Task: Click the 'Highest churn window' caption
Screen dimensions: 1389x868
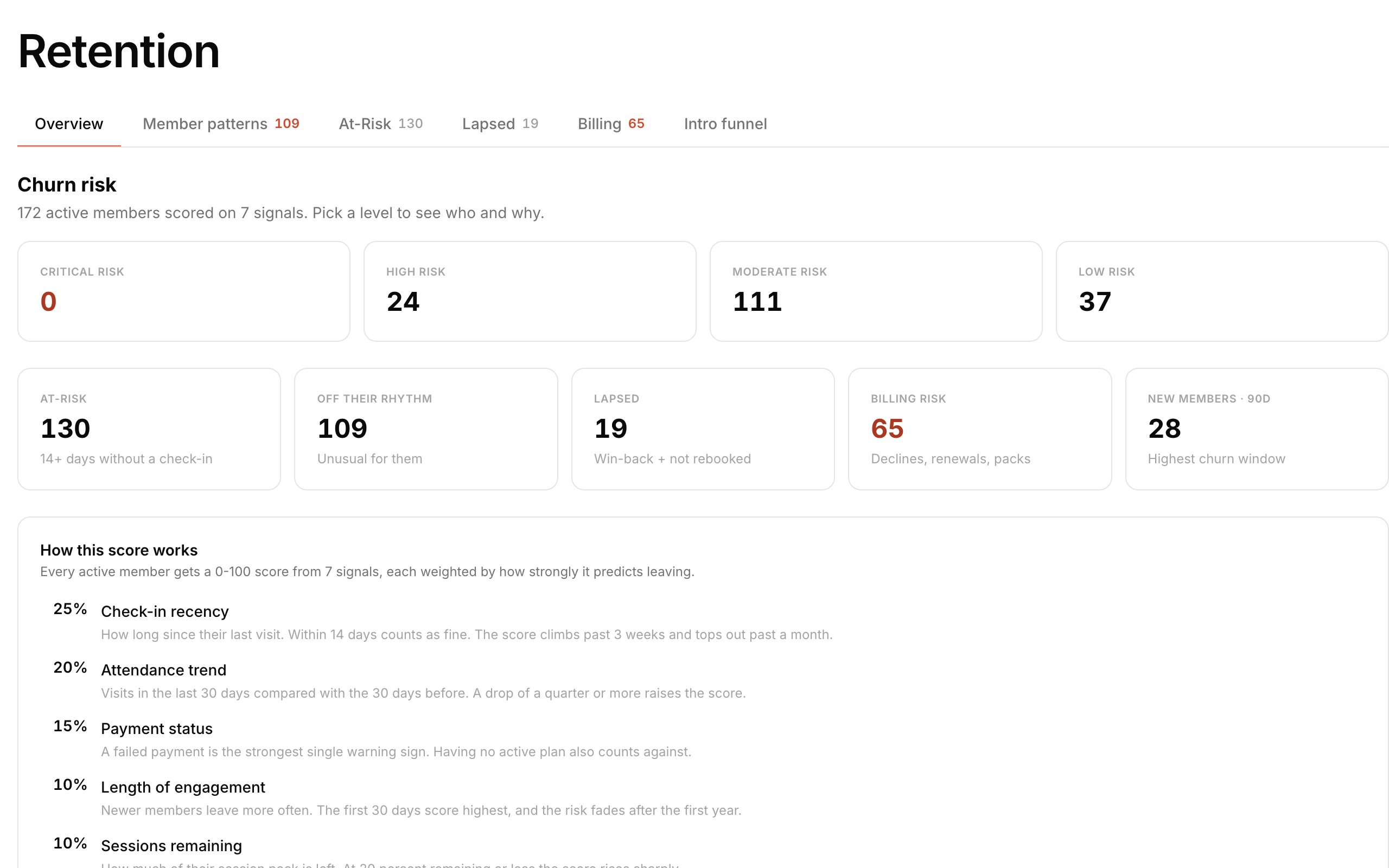Action: pyautogui.click(x=1216, y=459)
